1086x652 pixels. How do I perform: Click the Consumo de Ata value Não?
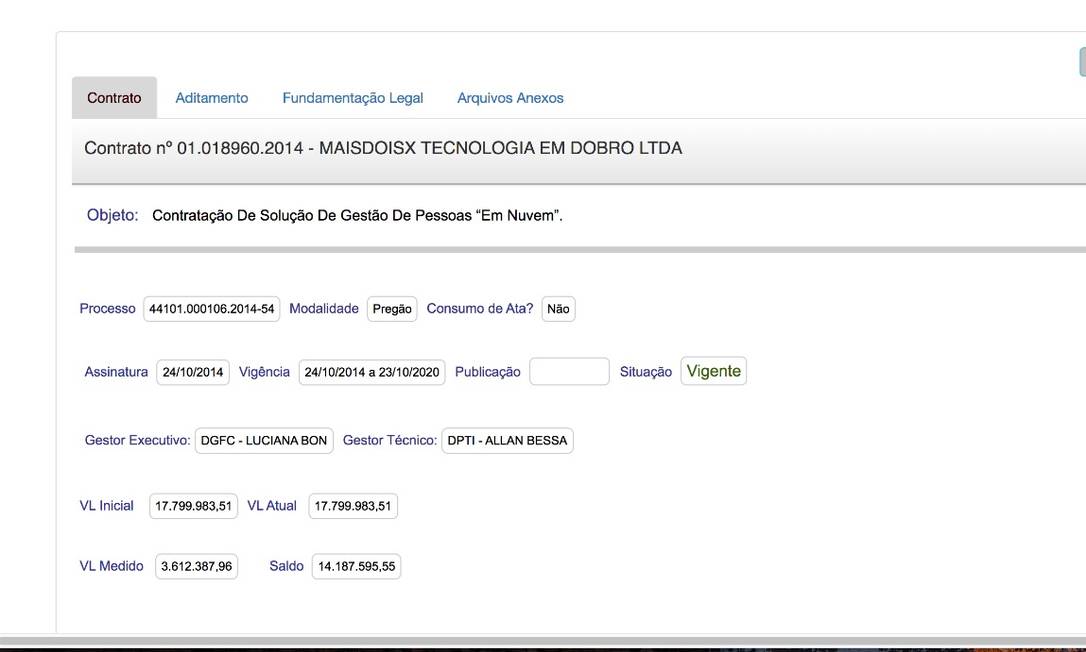point(558,309)
